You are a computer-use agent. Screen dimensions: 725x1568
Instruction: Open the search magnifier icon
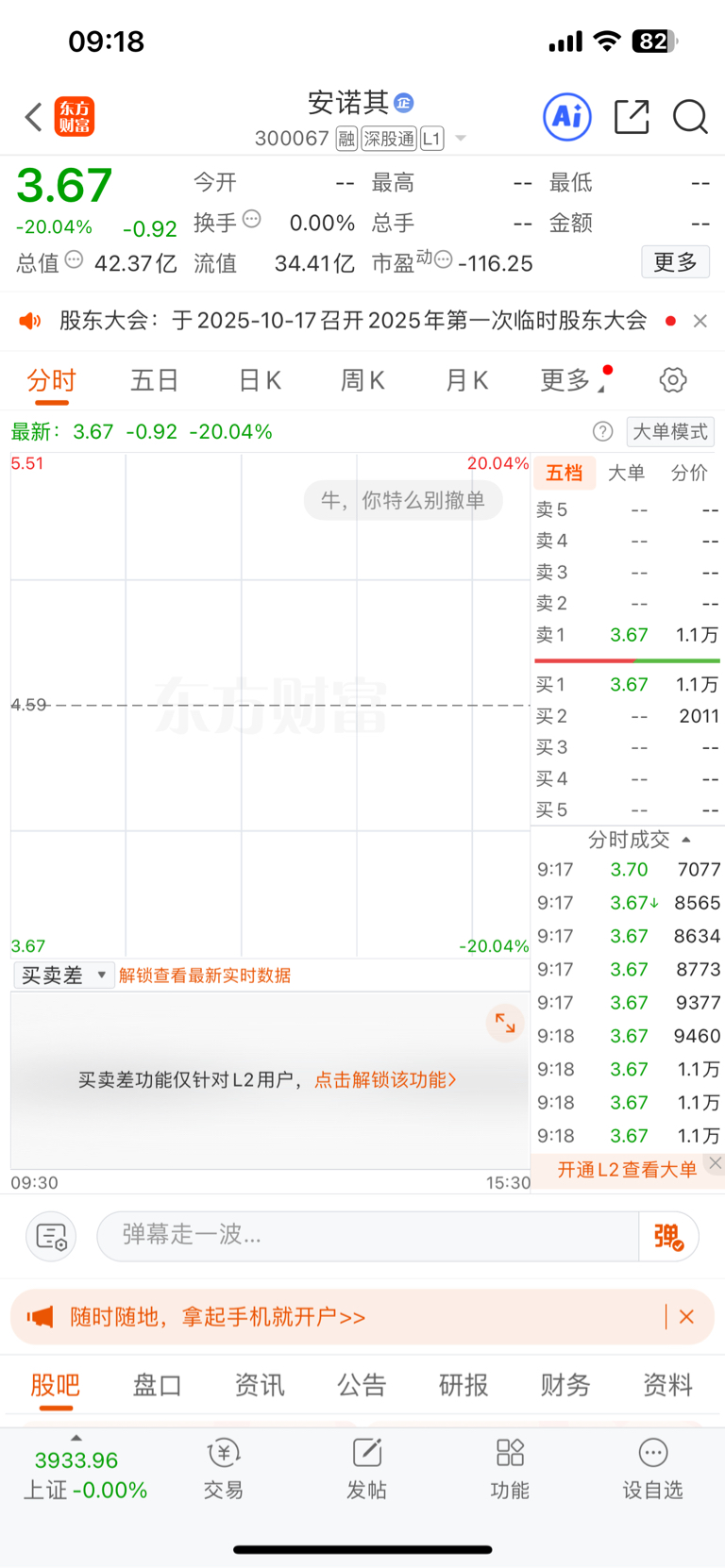[690, 117]
